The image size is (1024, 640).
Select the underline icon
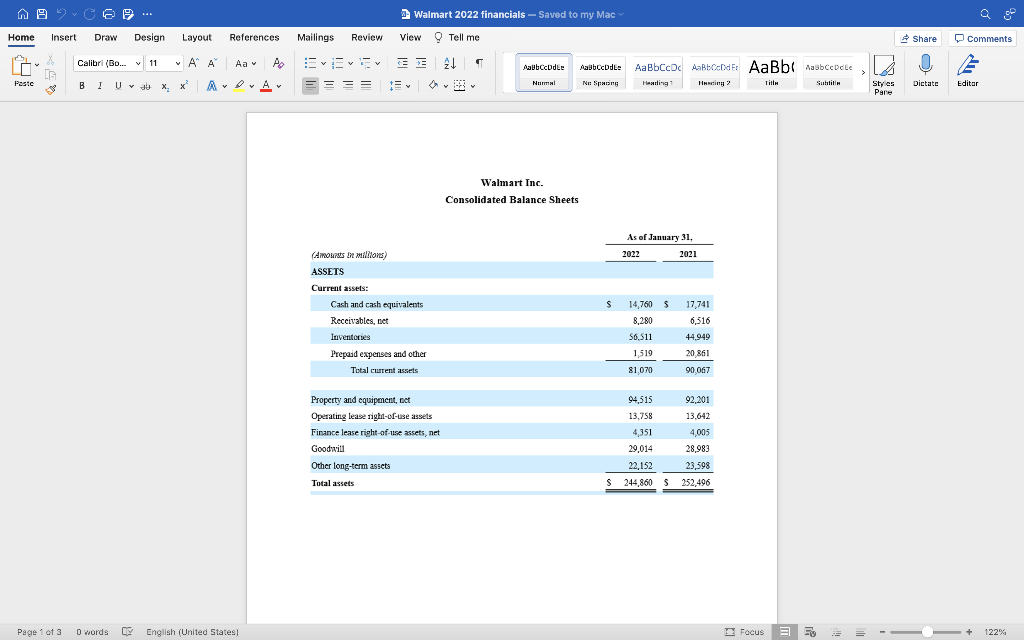coord(118,85)
